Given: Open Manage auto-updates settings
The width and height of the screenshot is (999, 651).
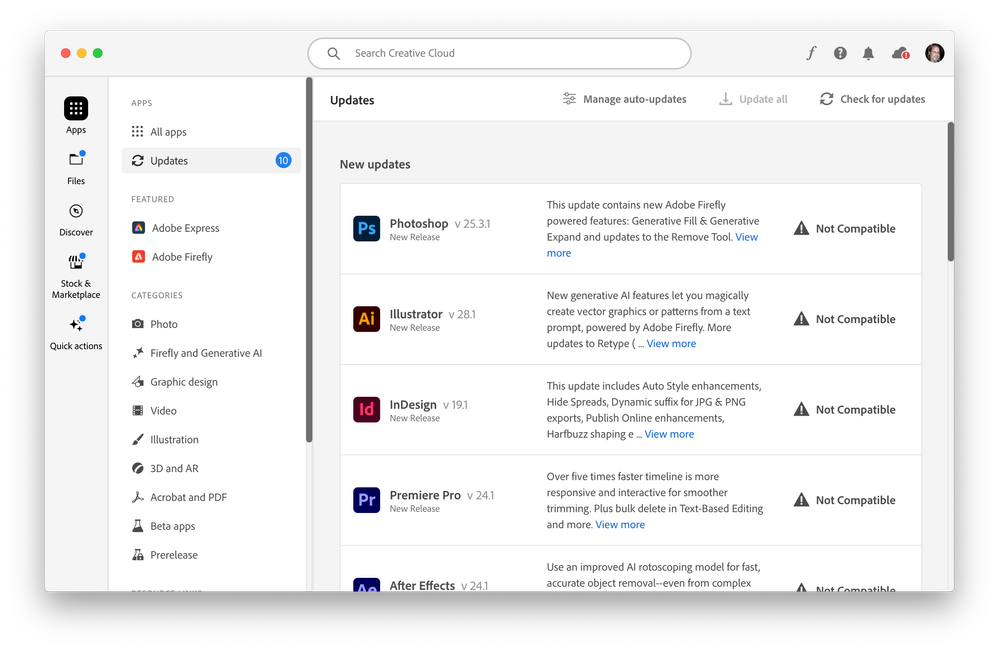Looking at the screenshot, I should (624, 99).
